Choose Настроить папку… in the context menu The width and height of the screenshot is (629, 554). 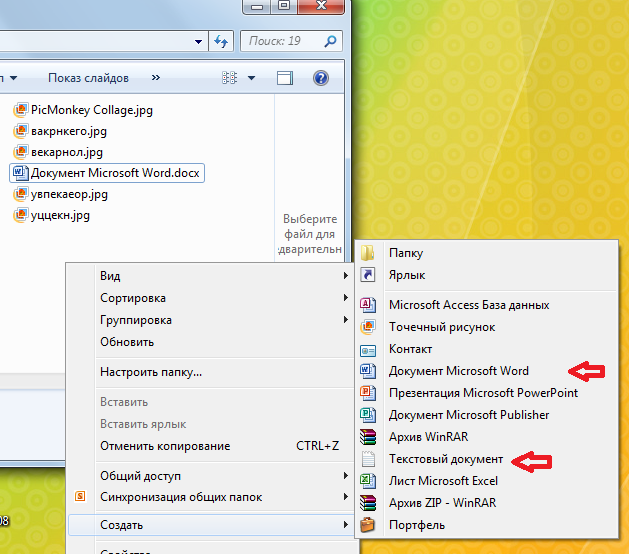tap(211, 372)
